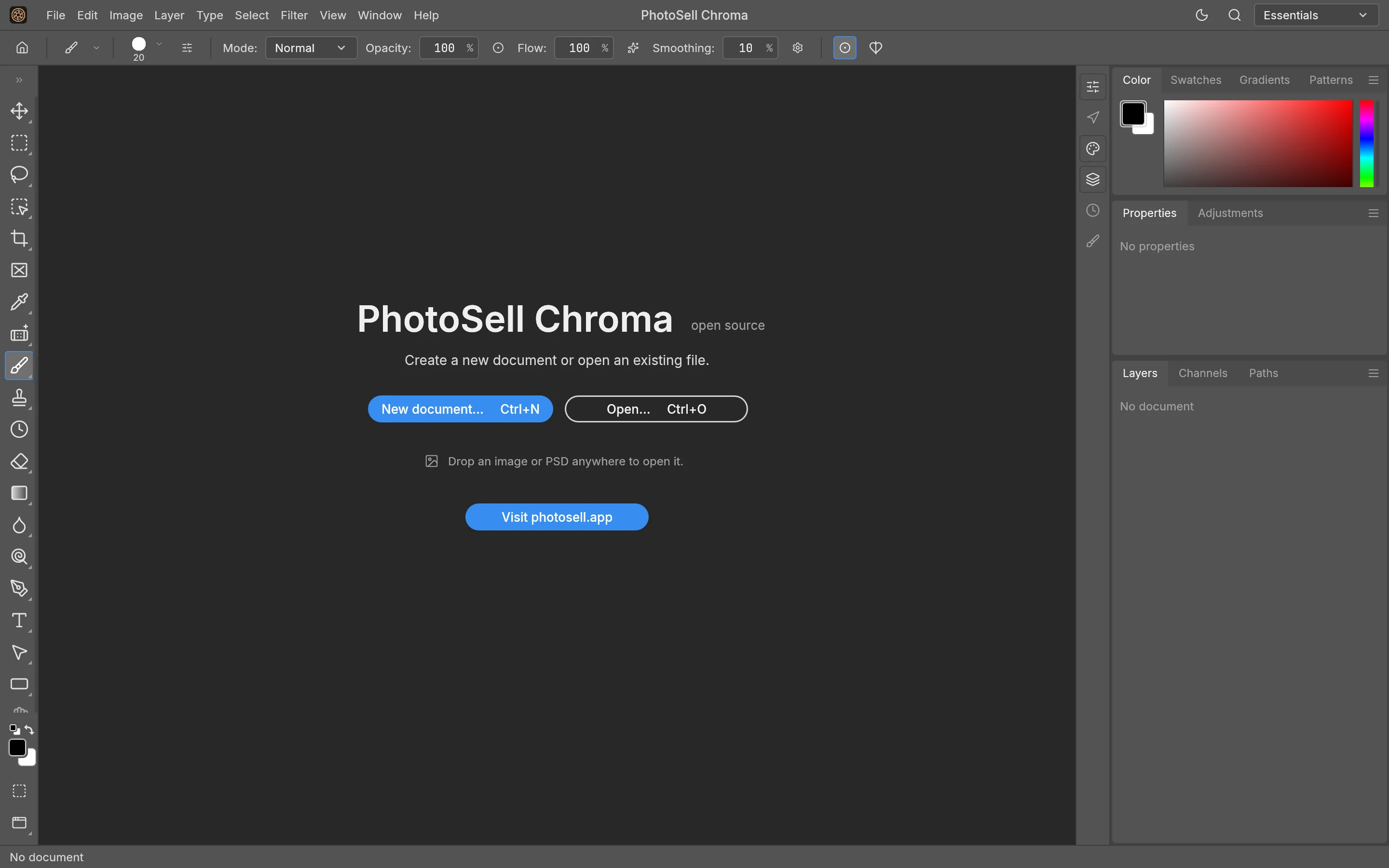Screen dimensions: 1389x868
Task: Select the Object Selection tool
Action: pos(19,207)
